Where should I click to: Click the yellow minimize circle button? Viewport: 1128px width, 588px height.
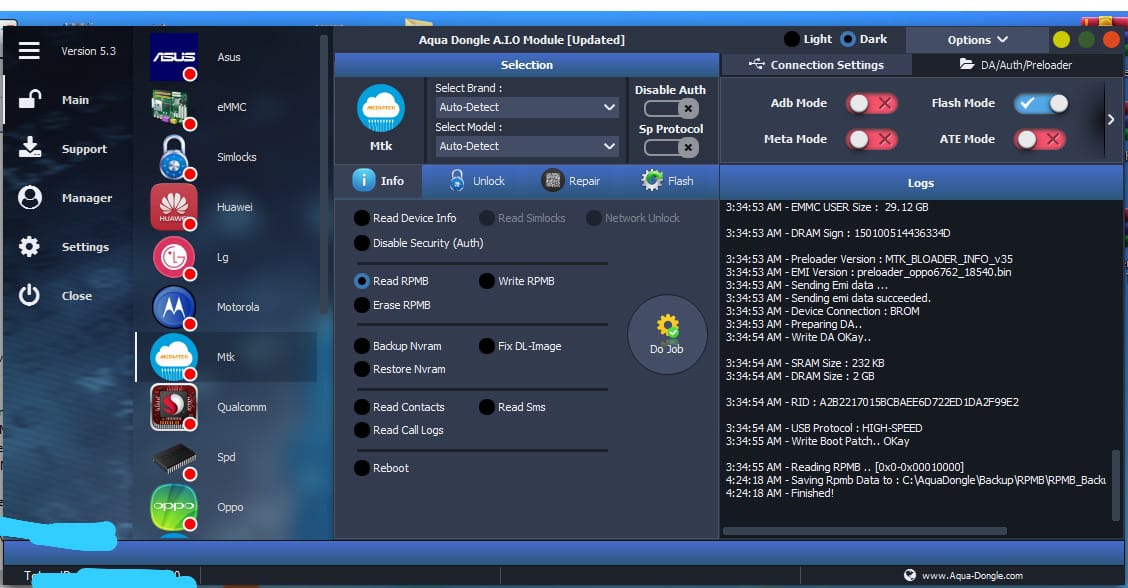coord(1061,40)
